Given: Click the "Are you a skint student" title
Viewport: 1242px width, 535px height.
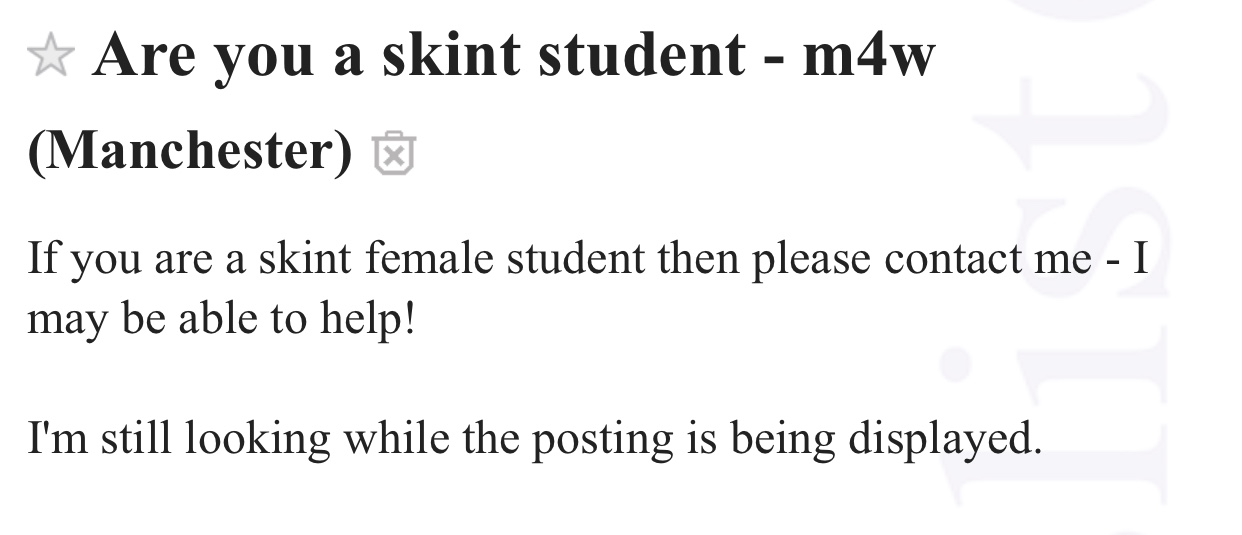Looking at the screenshot, I should (419, 57).
